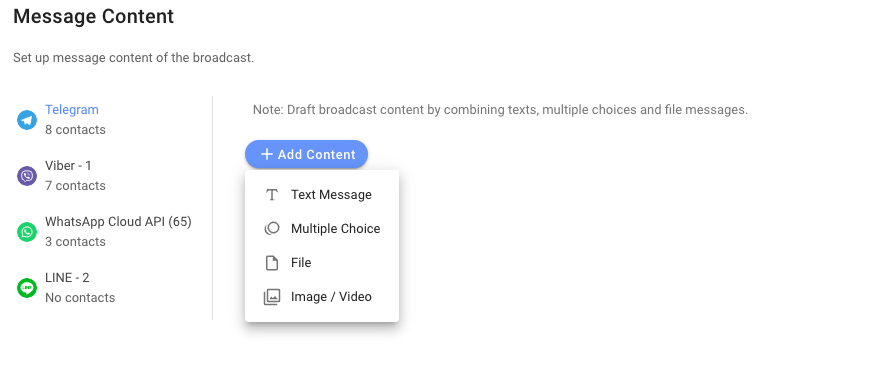
Task: Select Multiple Choice menu option
Action: point(322,229)
